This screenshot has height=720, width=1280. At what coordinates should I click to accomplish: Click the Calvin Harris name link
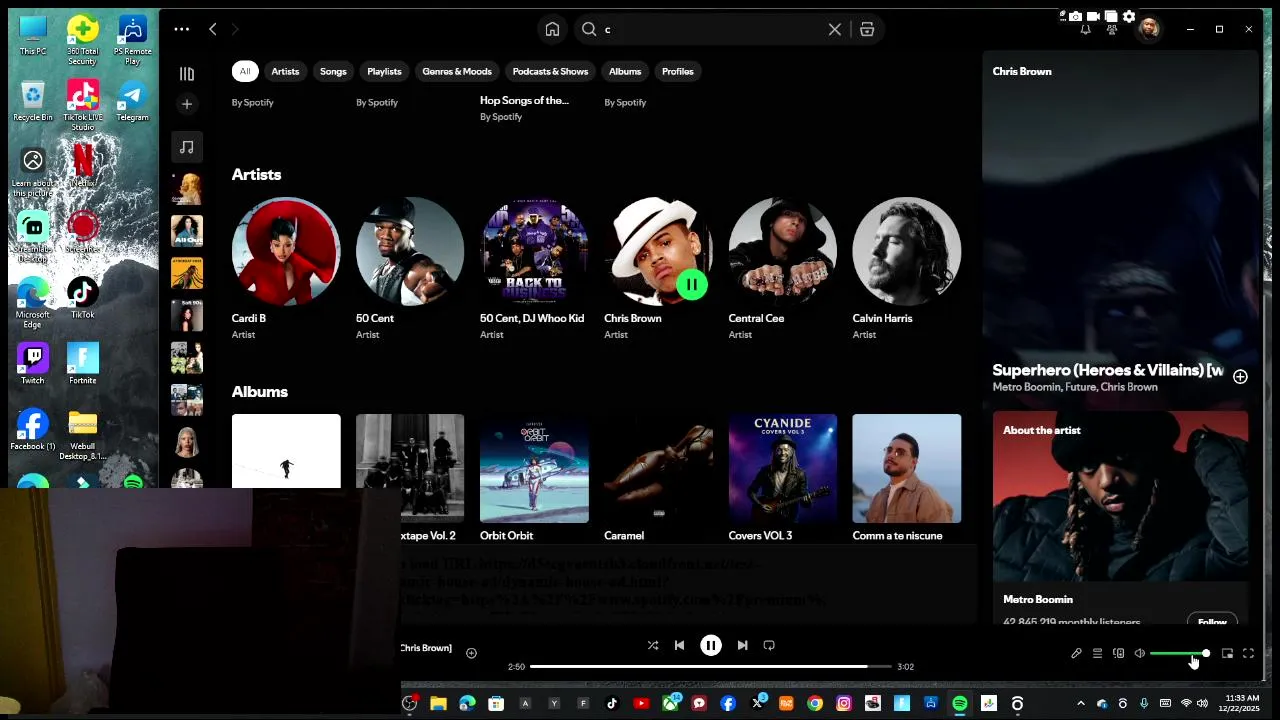pos(883,318)
